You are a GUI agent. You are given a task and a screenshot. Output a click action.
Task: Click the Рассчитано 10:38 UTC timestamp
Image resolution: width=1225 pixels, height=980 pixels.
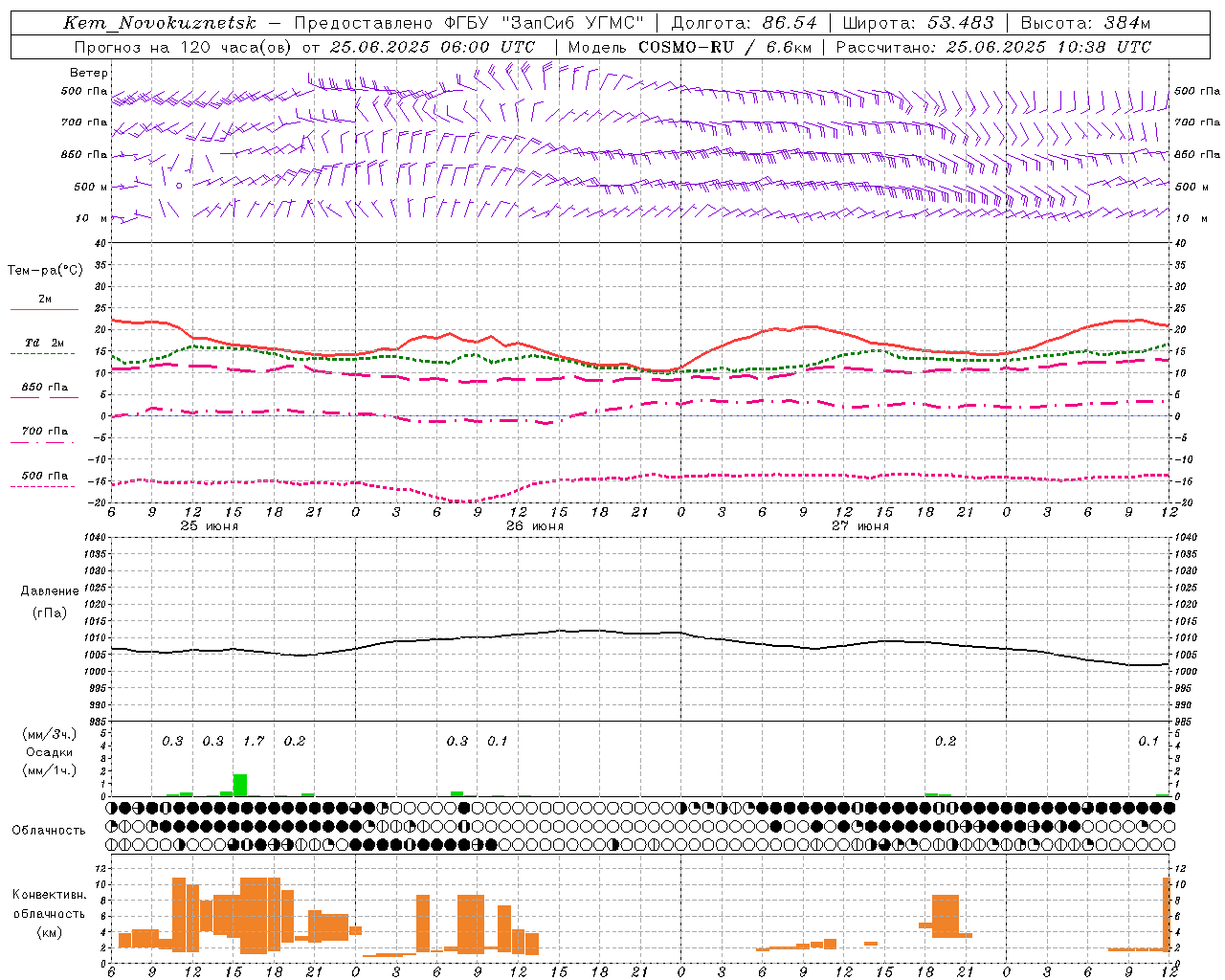[x=994, y=47]
